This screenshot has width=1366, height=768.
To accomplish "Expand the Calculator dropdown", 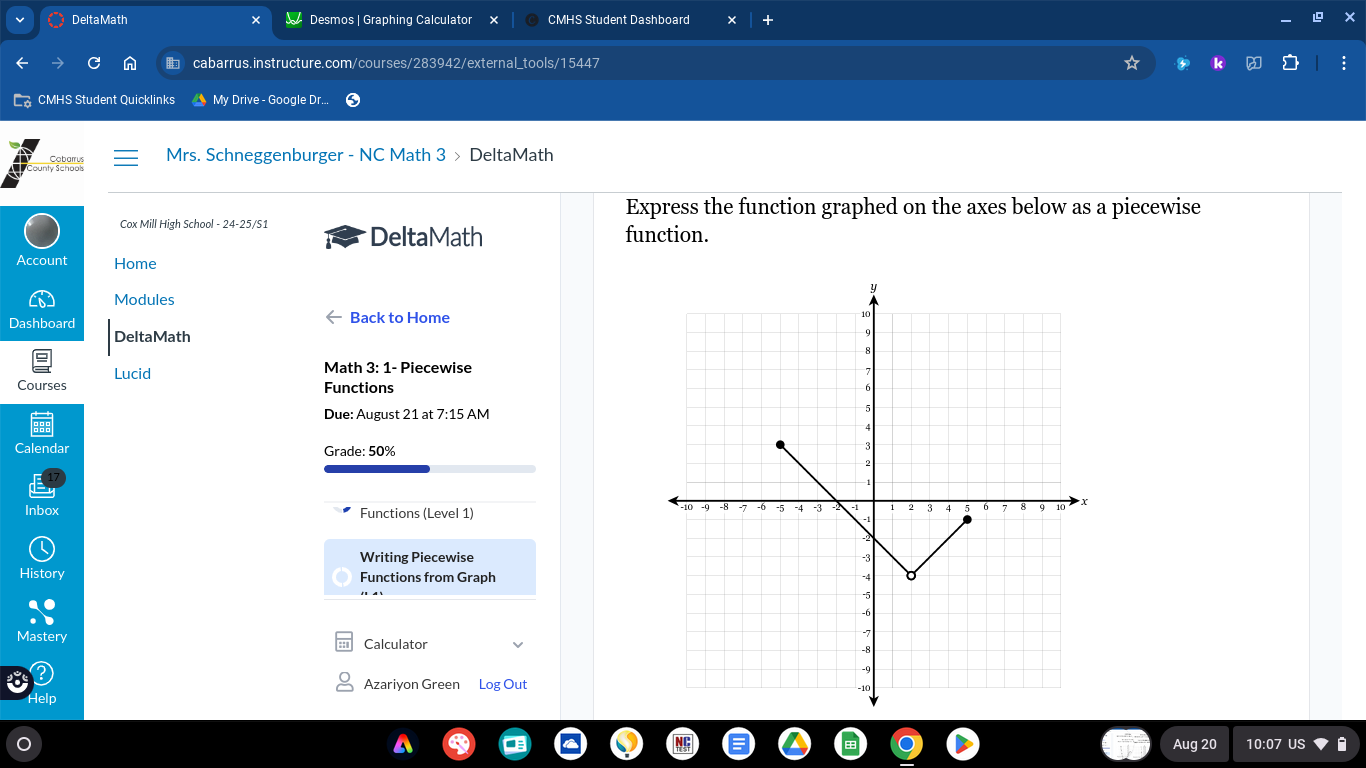I will tap(517, 645).
